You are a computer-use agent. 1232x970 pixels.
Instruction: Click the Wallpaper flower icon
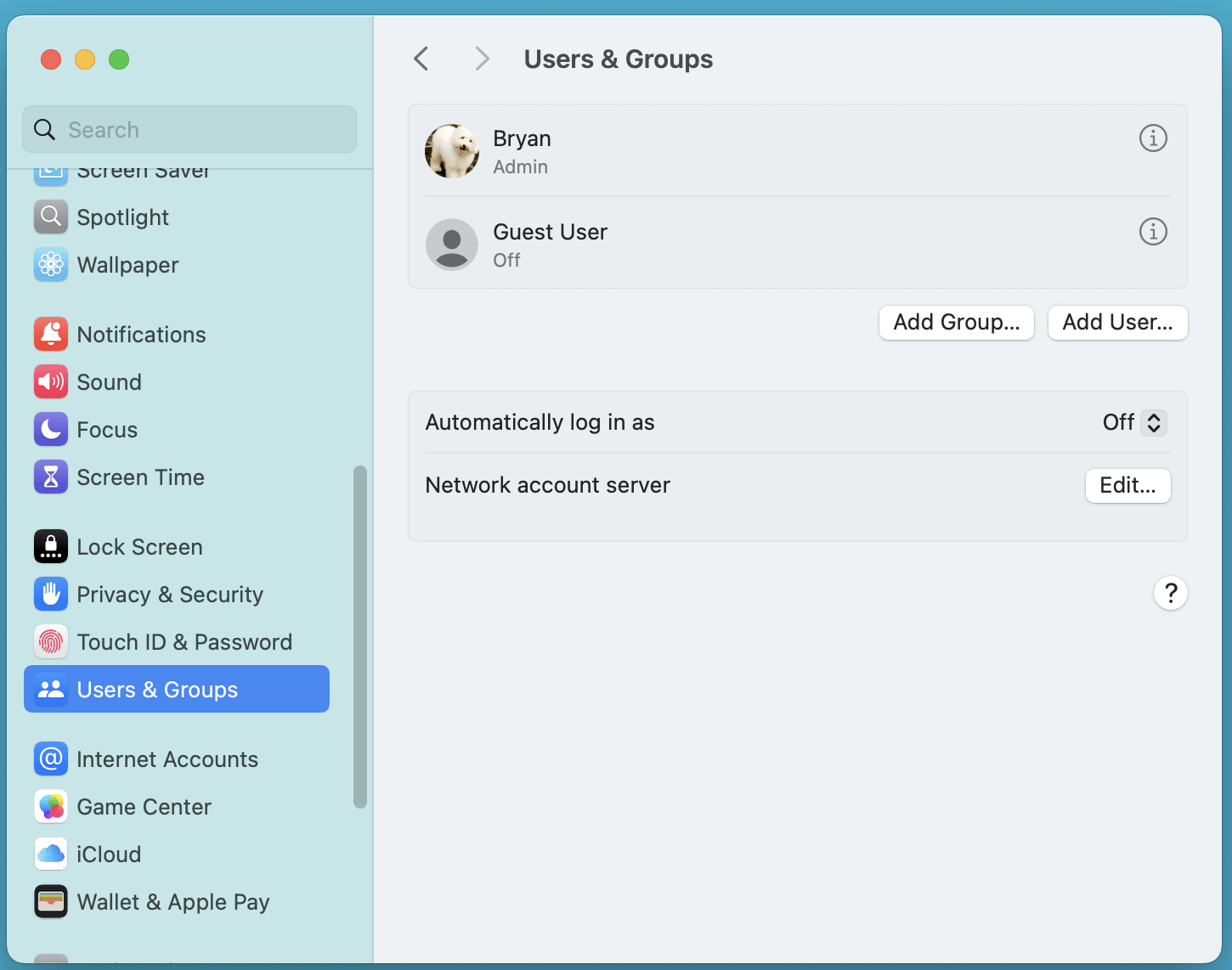pos(51,265)
